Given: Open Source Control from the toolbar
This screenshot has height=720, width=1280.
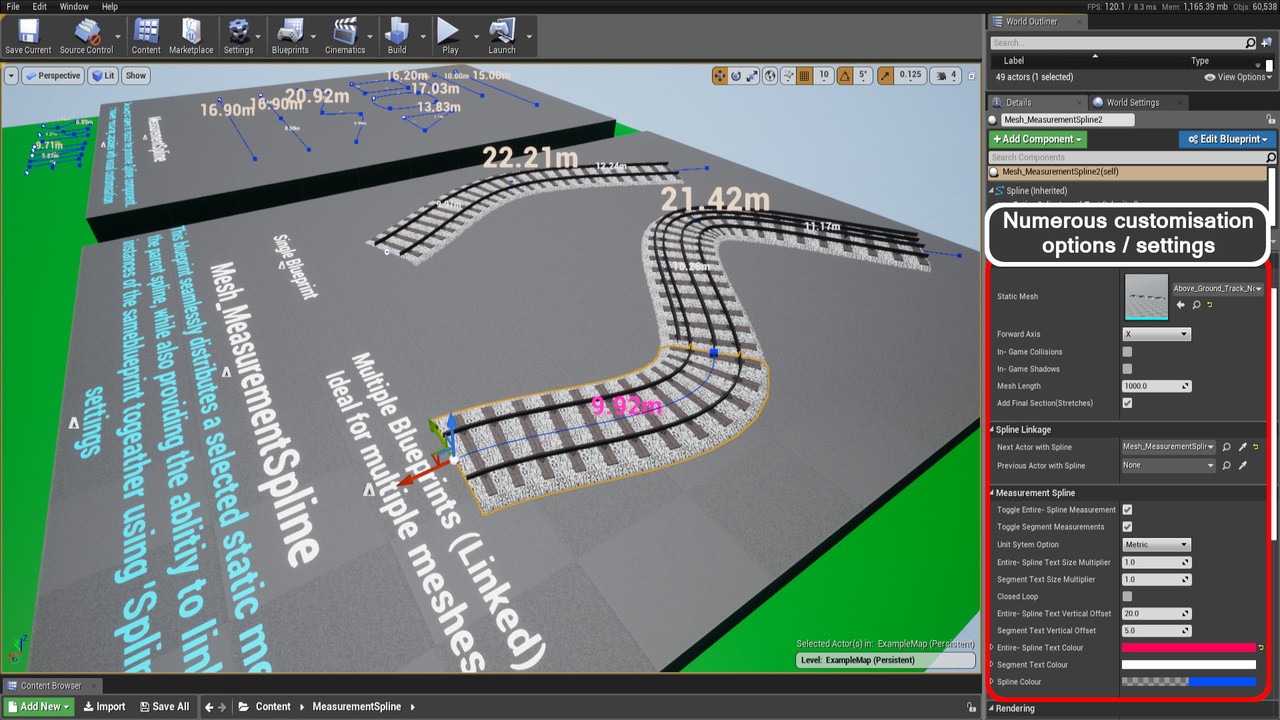Looking at the screenshot, I should (x=86, y=36).
